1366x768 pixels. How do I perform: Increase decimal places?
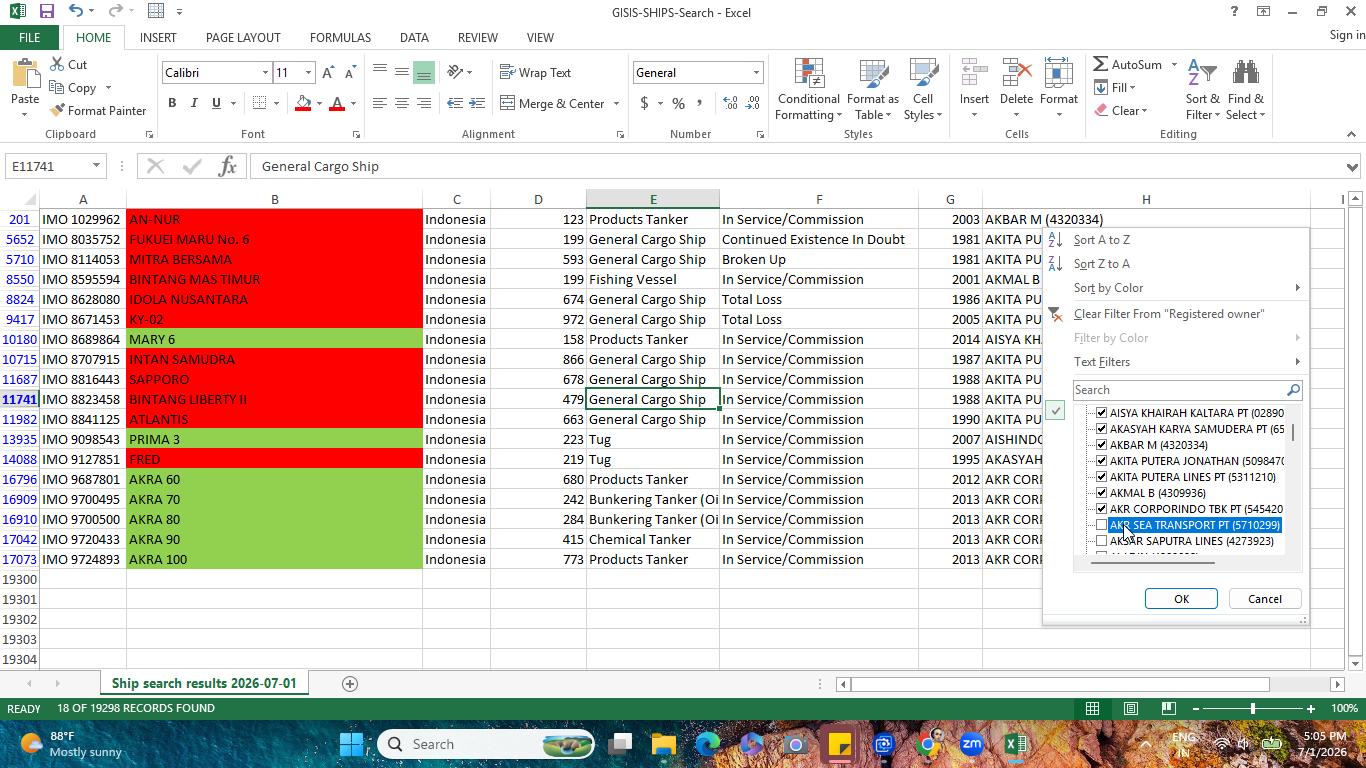[x=730, y=103]
